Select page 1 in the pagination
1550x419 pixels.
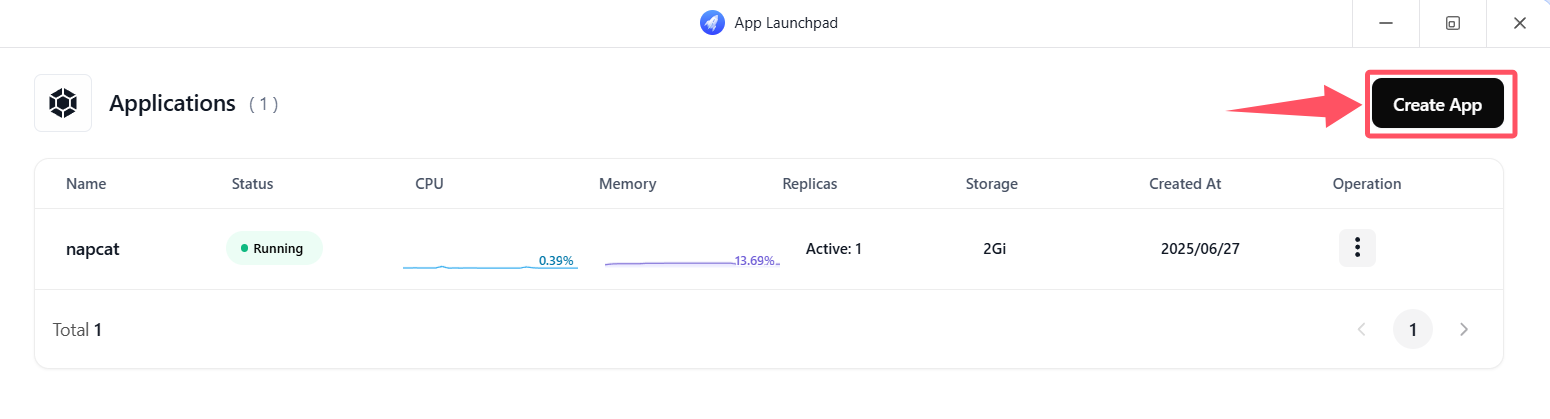(1413, 329)
